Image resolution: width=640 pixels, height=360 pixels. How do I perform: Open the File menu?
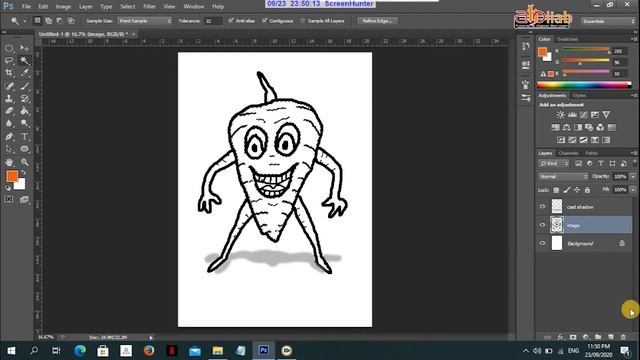click(x=26, y=7)
